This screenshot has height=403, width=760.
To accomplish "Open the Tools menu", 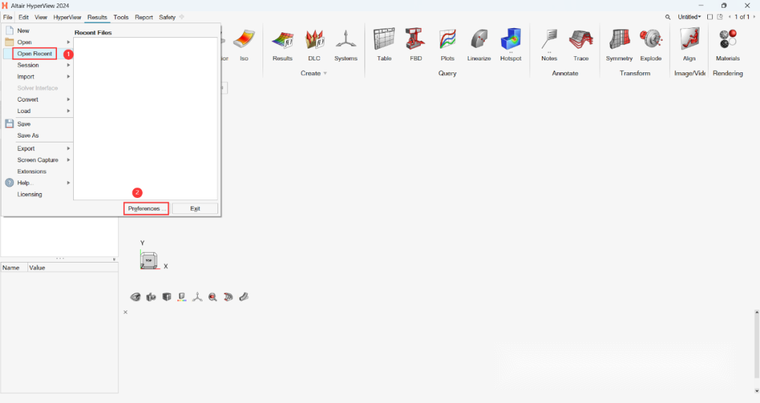I will coord(121,17).
